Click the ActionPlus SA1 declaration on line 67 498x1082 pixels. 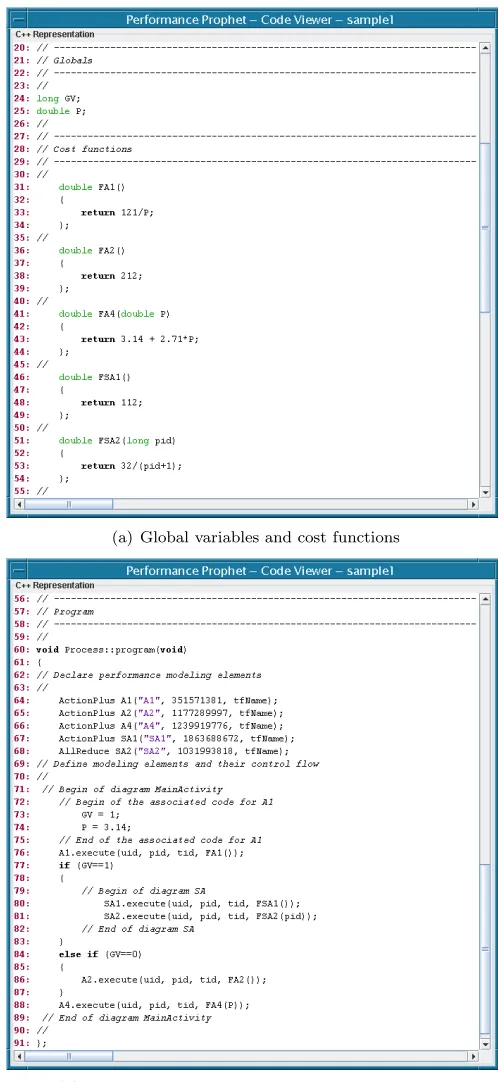(x=177, y=738)
